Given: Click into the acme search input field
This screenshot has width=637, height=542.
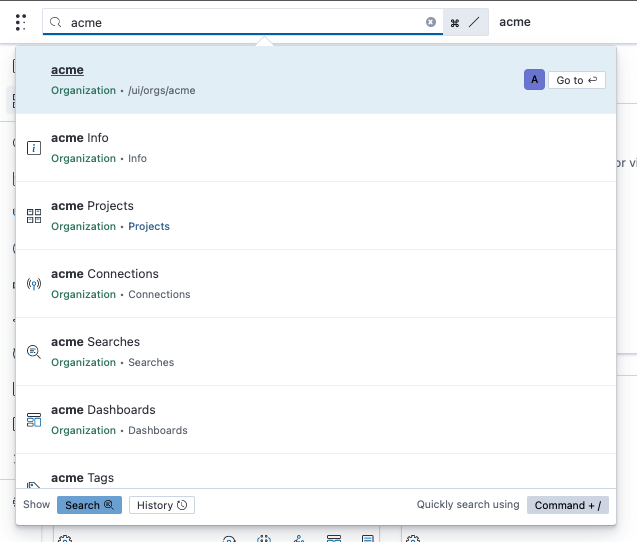Looking at the screenshot, I should pos(243,22).
